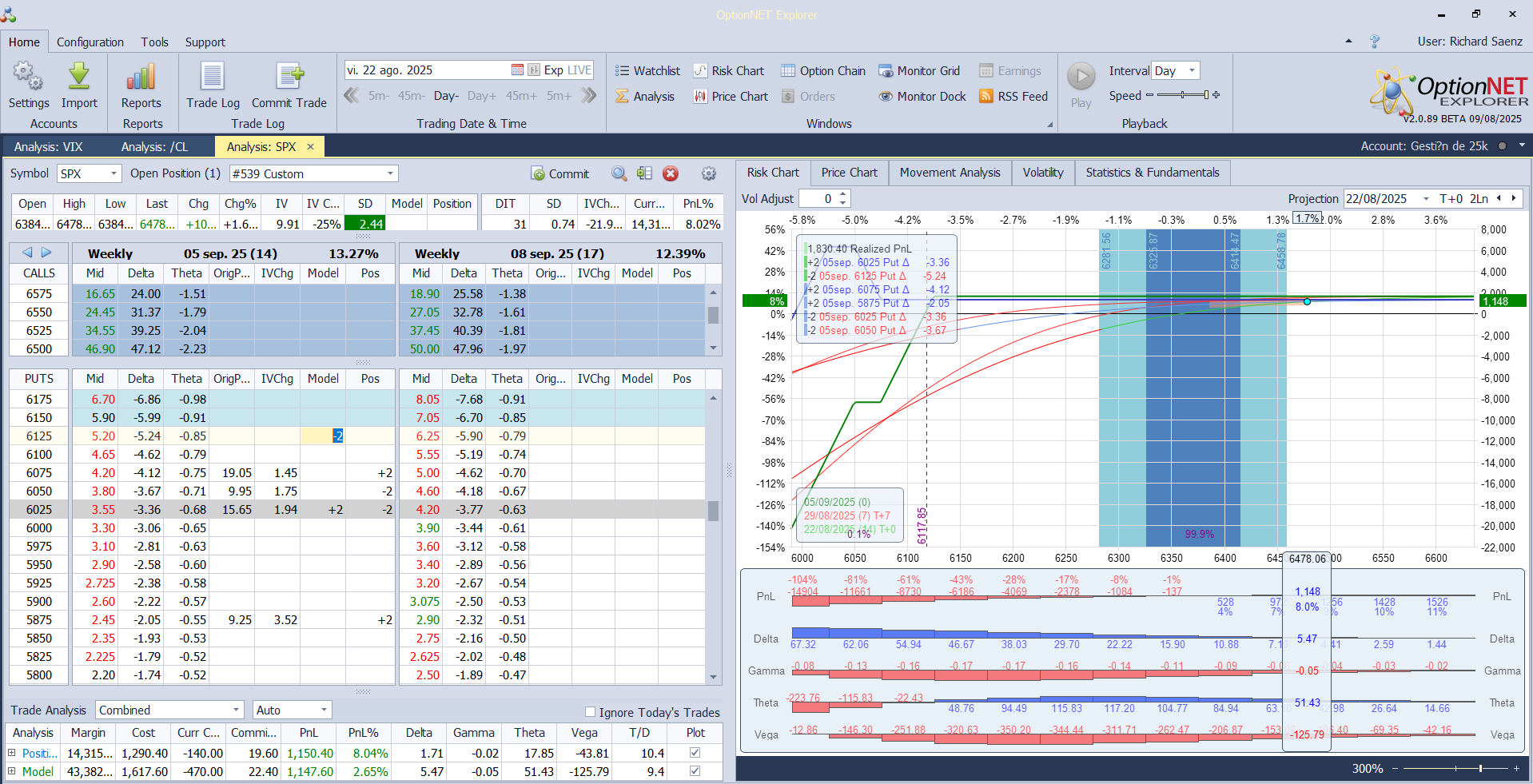Expand the Model analysis row
This screenshot has height=784, width=1533.
[12, 771]
